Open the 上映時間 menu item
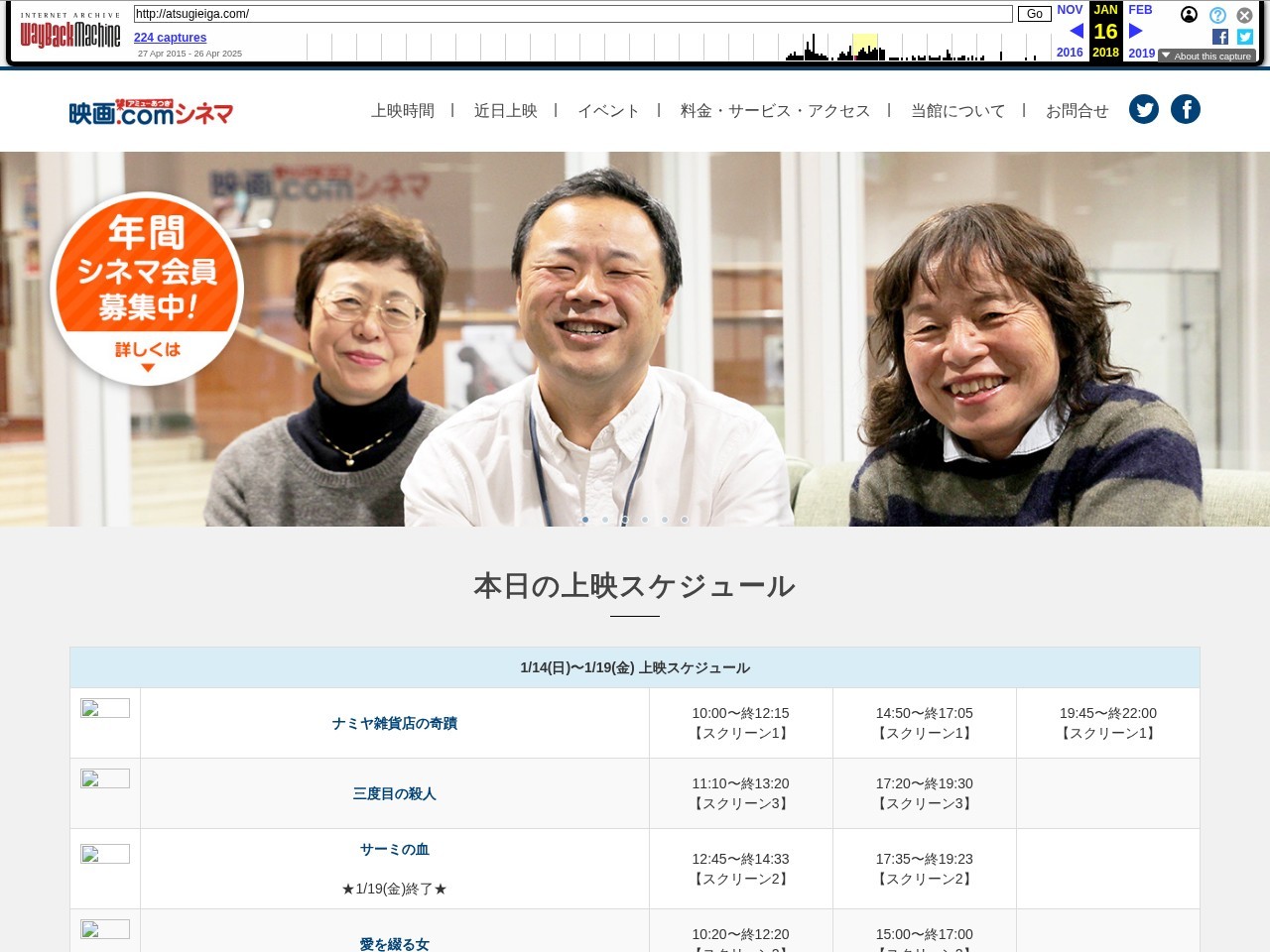This screenshot has width=1270, height=952. click(403, 111)
